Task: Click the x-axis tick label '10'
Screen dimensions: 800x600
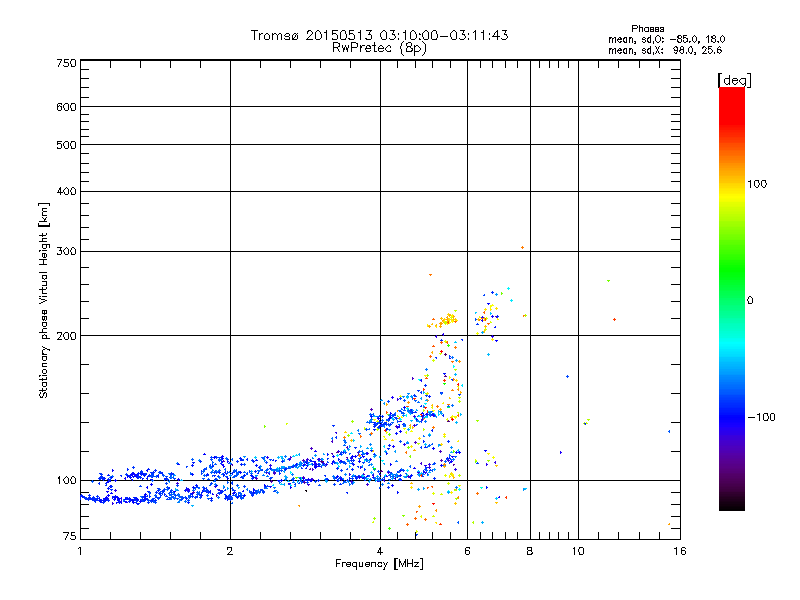Action: coord(578,551)
